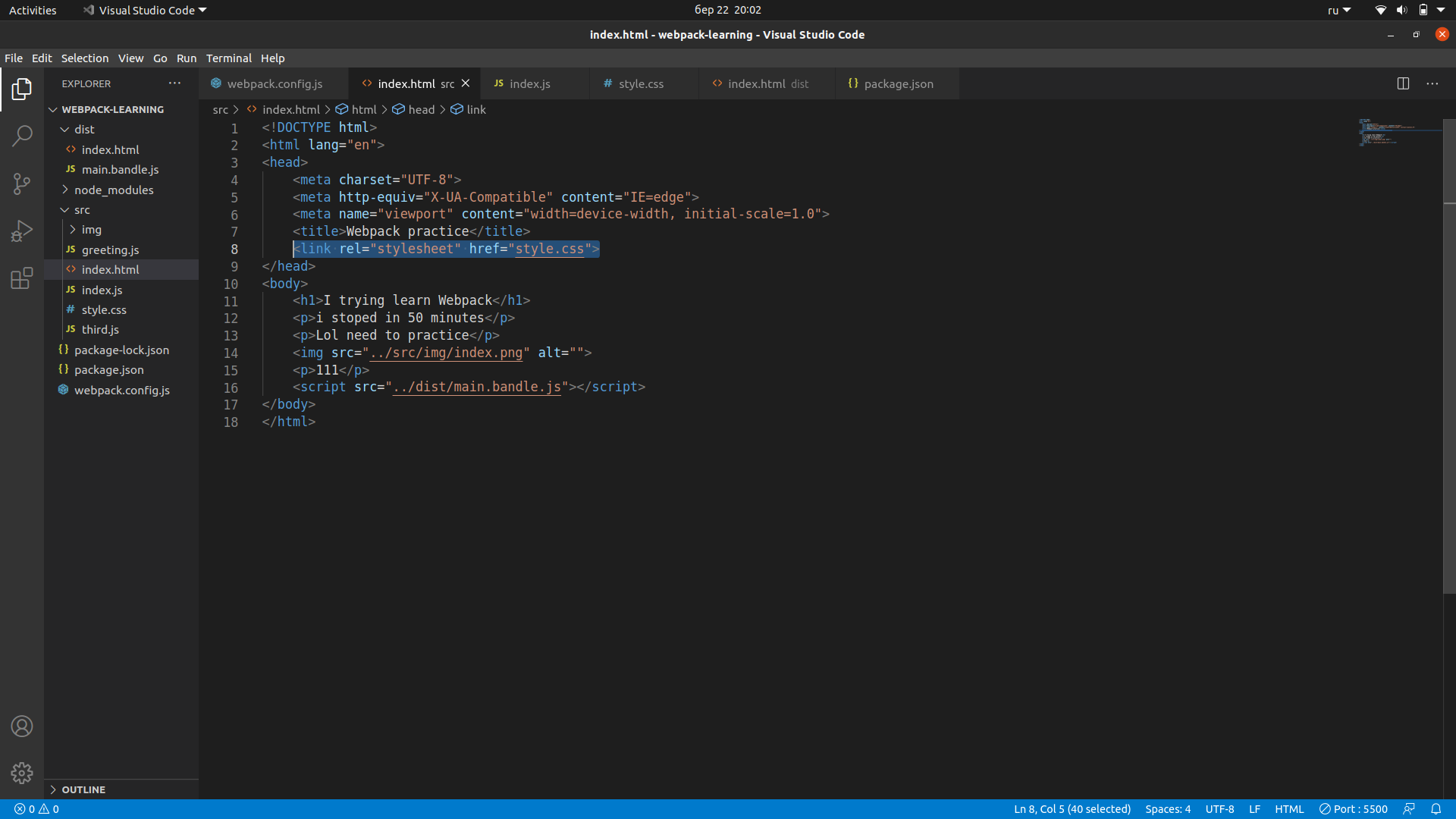Open the Terminal menu

tap(229, 58)
